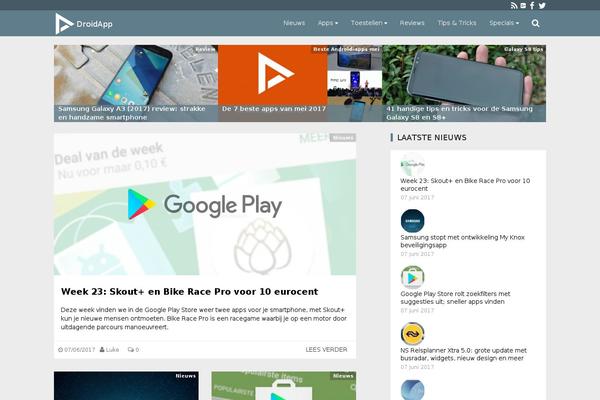
Task: Click the blue round thumbnail at sidebar bottom
Action: coord(412,390)
